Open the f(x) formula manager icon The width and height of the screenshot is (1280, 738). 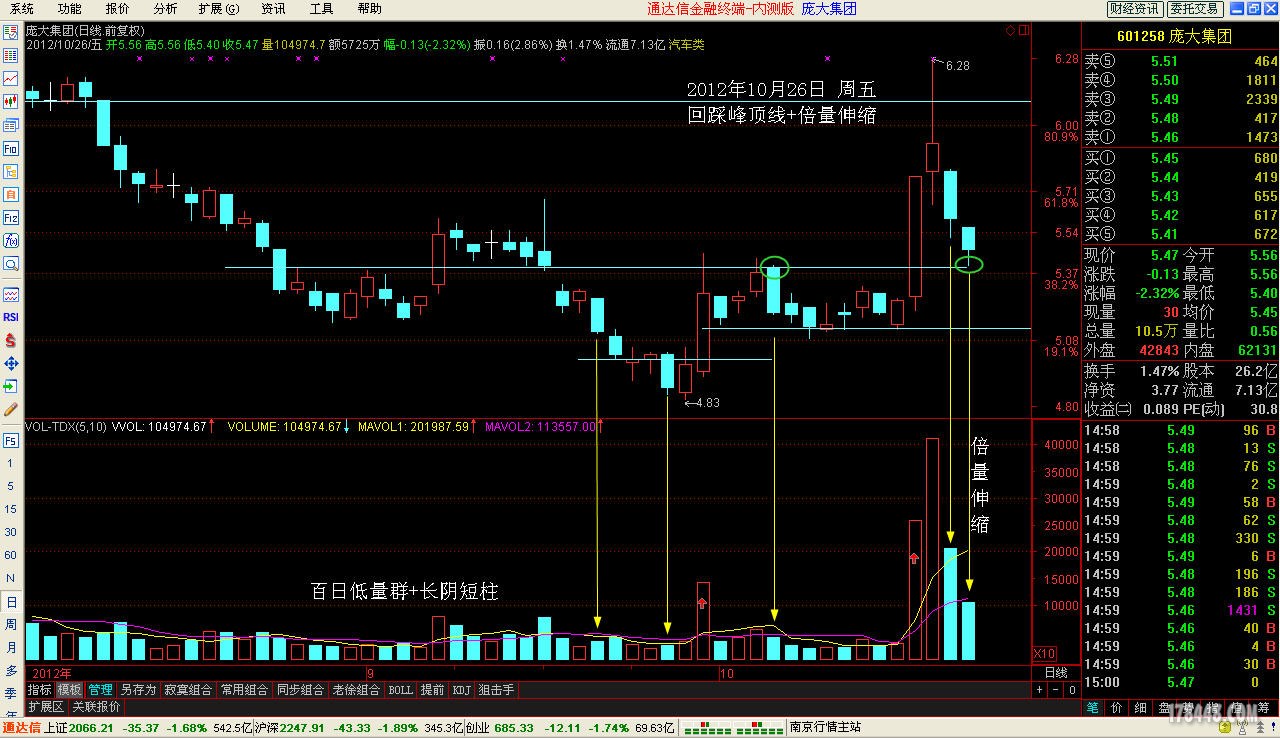click(10, 240)
